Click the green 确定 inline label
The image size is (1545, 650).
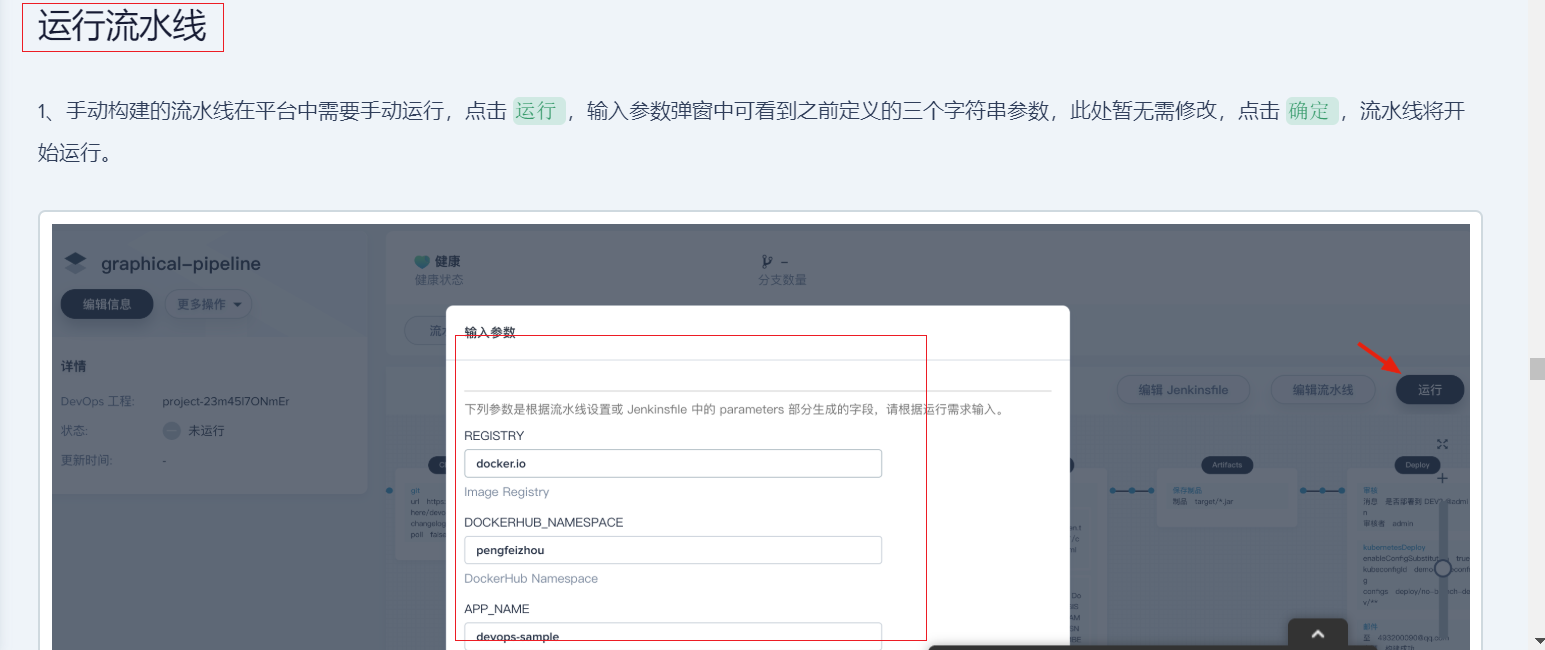tap(1312, 110)
